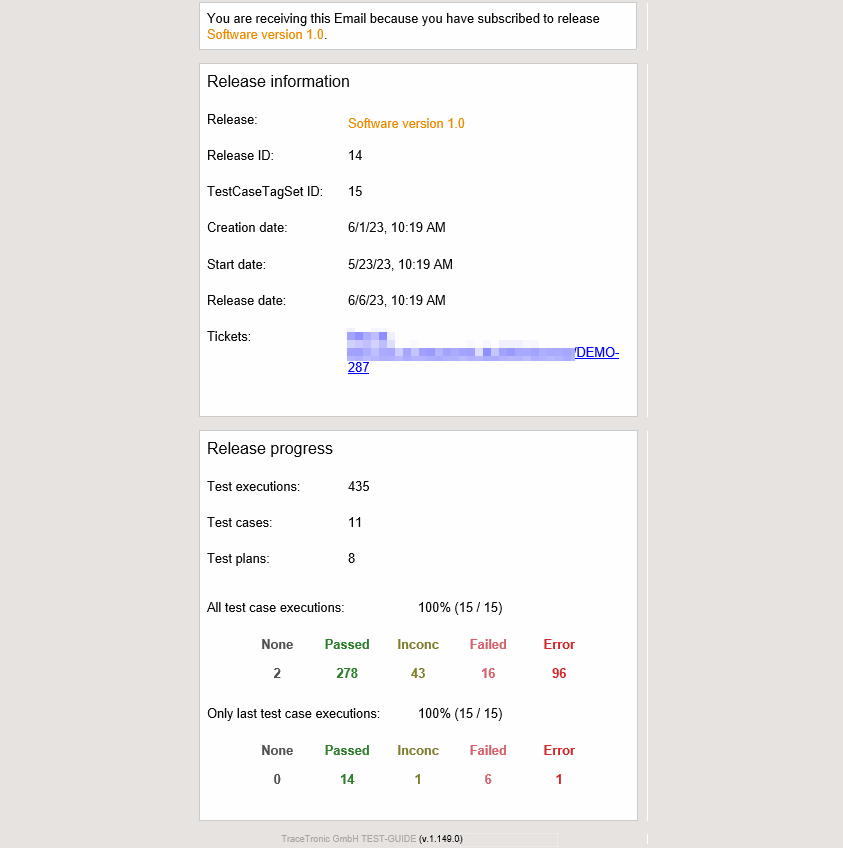The height and width of the screenshot is (848, 843).
Task: Open Software version 1.0 link in Release row
Action: point(406,124)
